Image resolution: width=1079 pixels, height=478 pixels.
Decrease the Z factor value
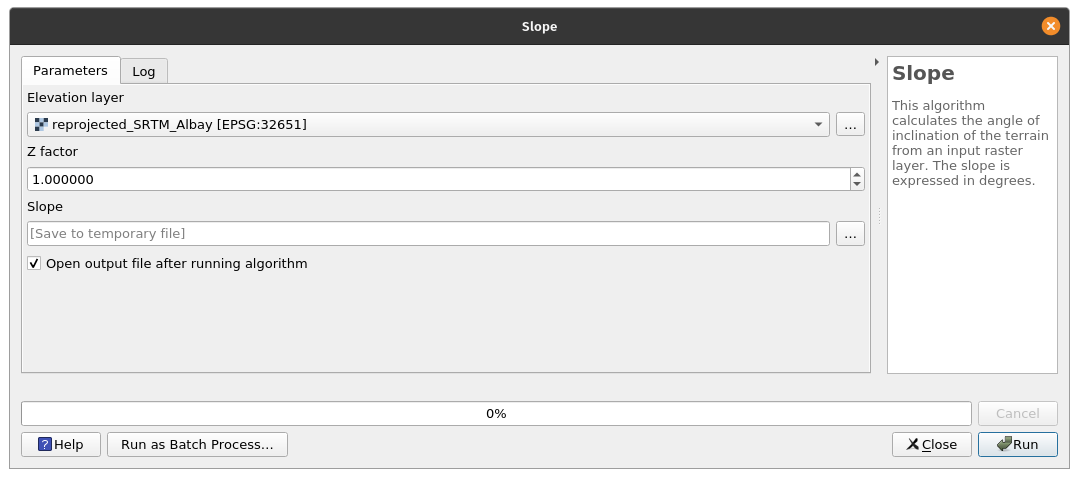point(857,185)
